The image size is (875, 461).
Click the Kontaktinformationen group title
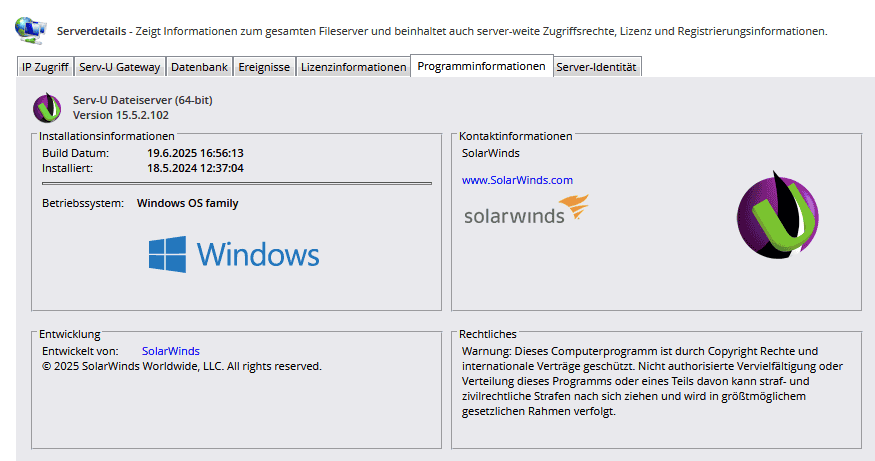pos(516,136)
